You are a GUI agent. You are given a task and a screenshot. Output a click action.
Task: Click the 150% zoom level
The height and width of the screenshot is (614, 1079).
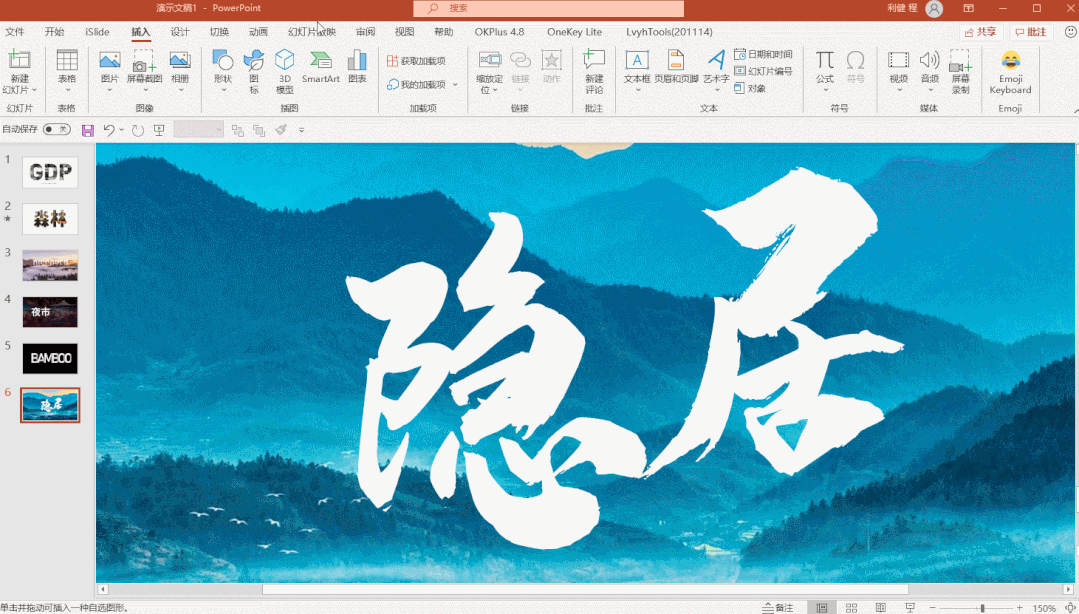pyautogui.click(x=1044, y=608)
